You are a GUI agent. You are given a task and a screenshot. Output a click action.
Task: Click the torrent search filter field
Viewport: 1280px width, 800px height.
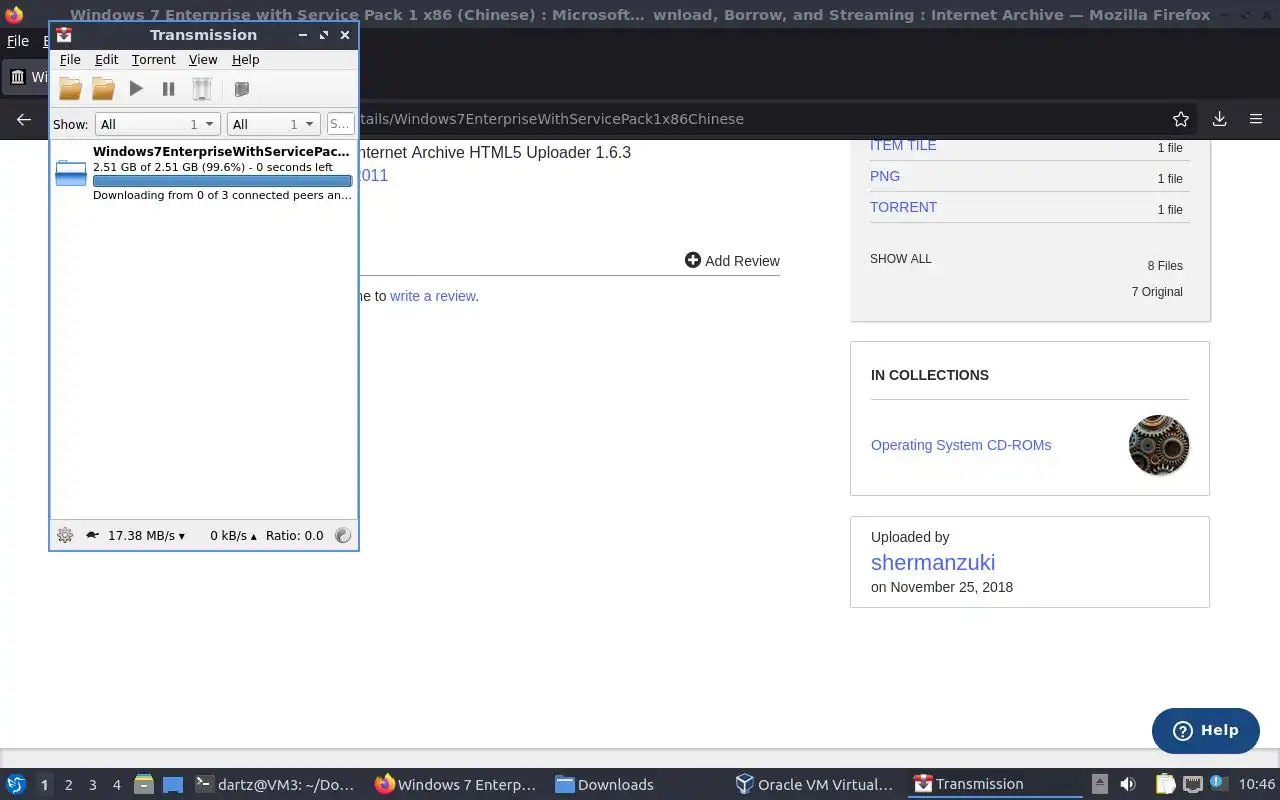pyautogui.click(x=340, y=124)
